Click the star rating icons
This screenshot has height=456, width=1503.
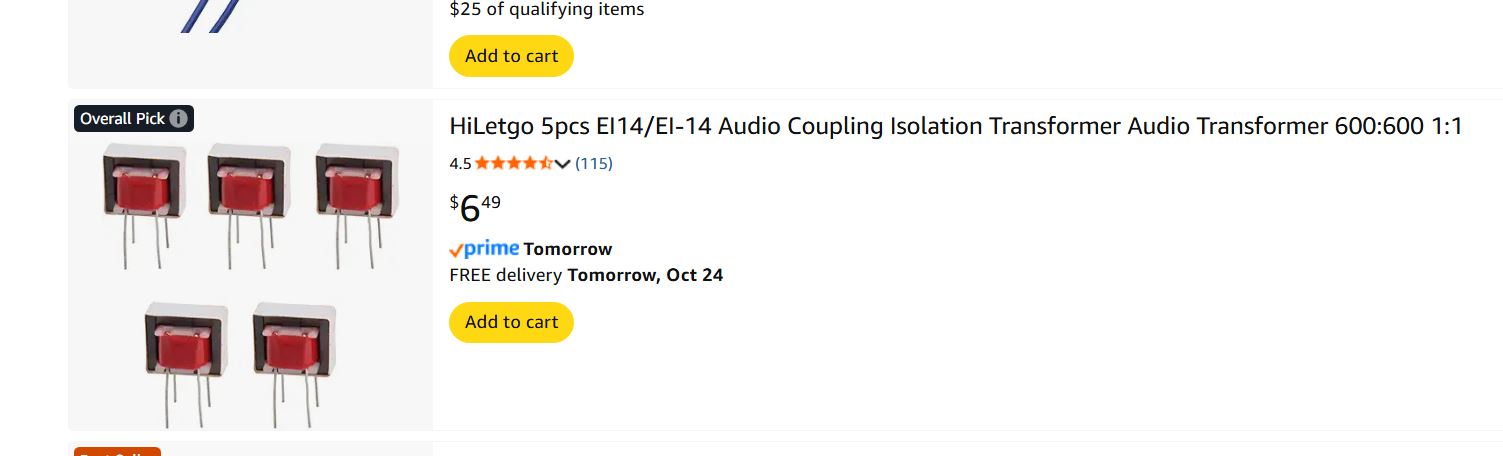513,163
